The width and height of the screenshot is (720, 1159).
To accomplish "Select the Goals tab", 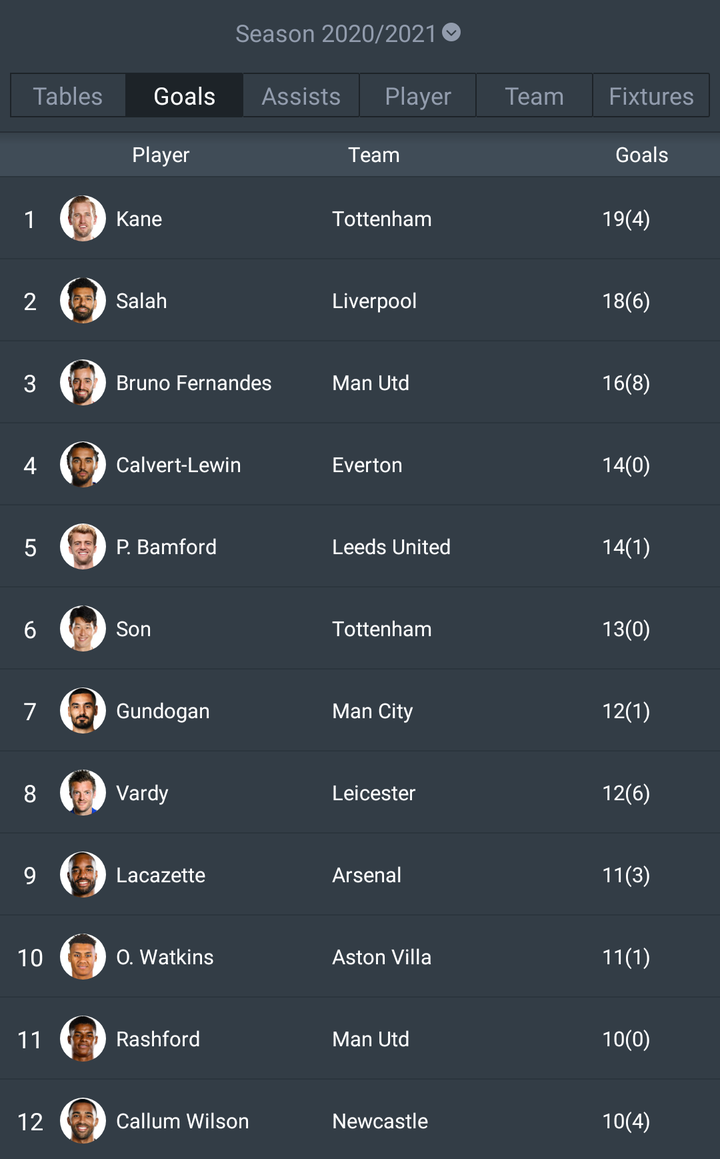I will click(184, 96).
